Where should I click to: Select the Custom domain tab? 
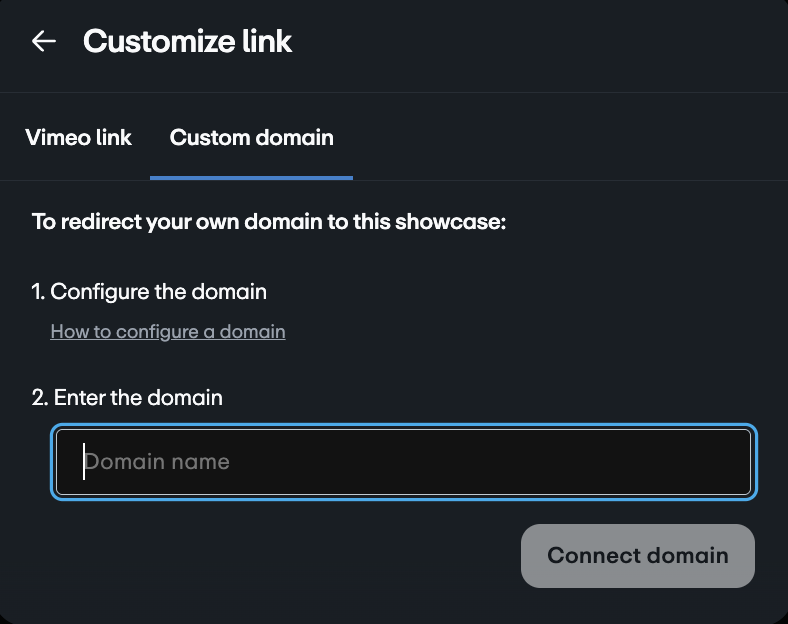pos(251,138)
